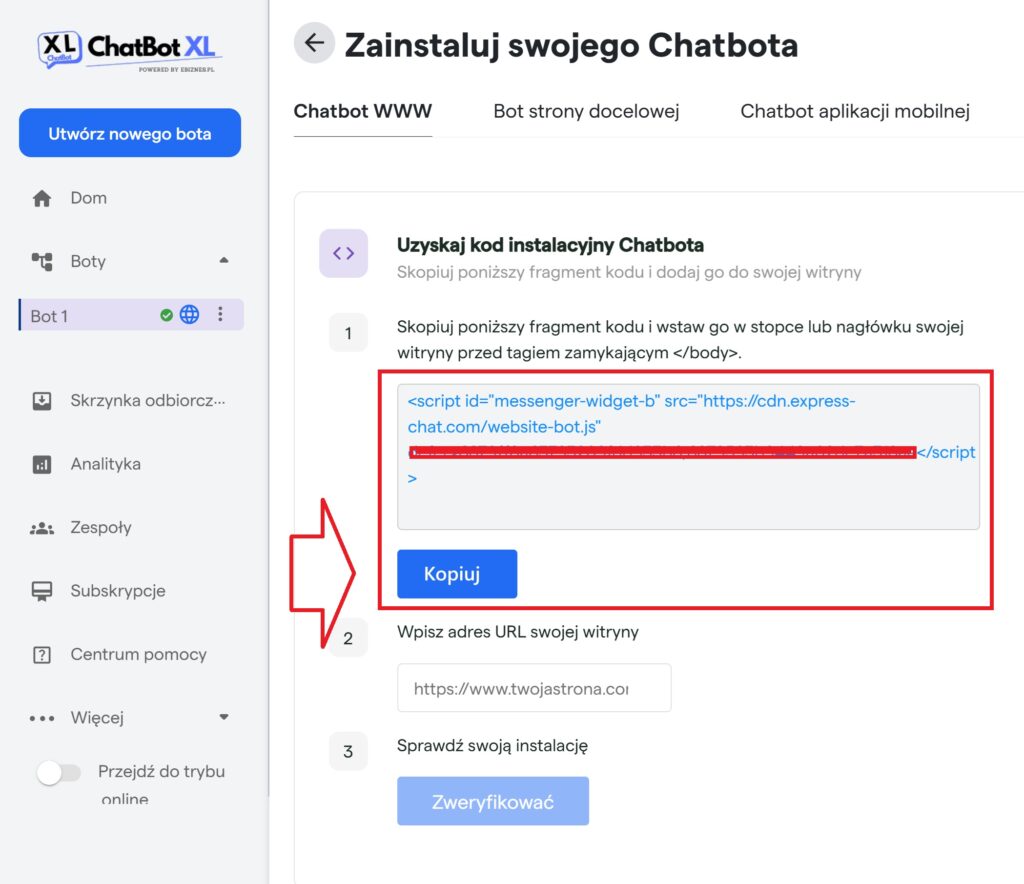Open the three-dot menu for Bot 1

[221, 315]
